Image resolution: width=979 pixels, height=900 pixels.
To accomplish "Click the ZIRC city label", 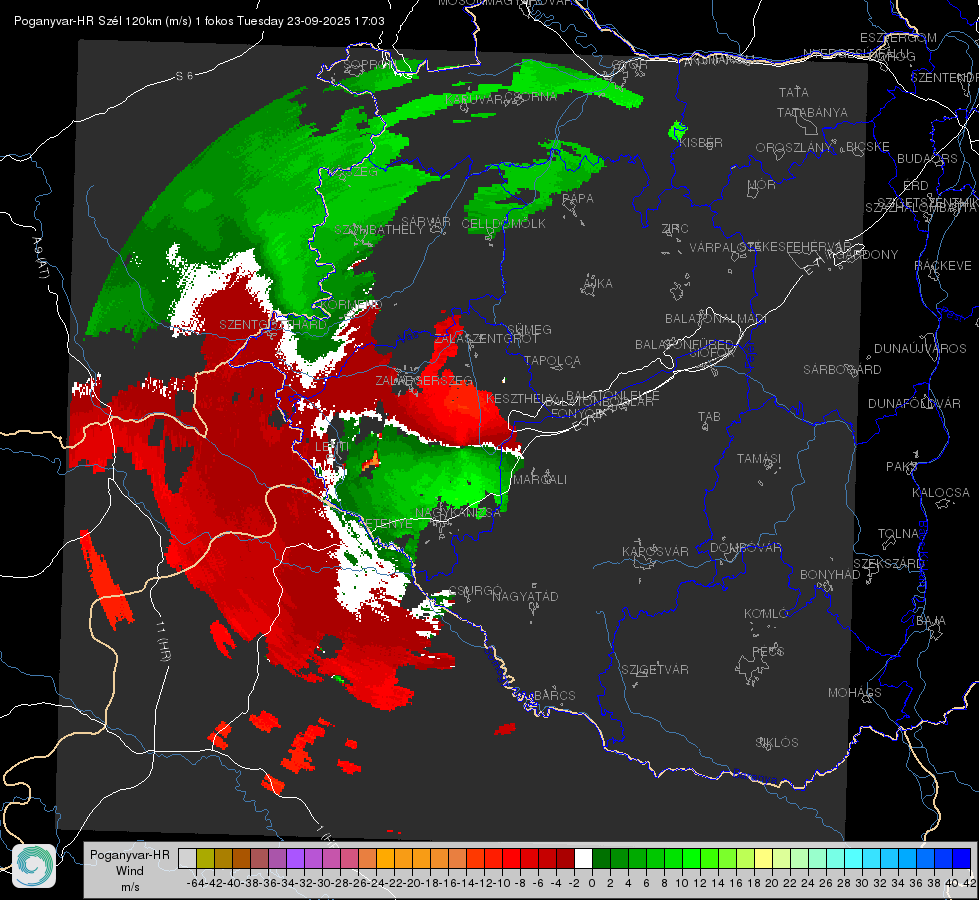I will point(674,229).
